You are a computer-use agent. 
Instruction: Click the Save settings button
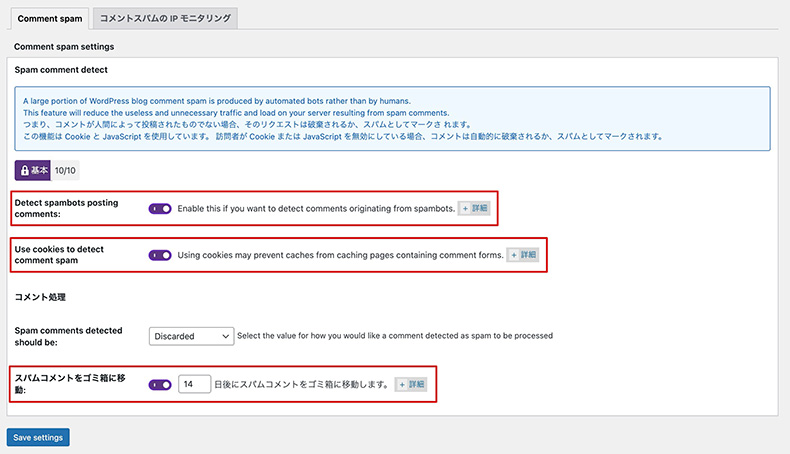coord(38,437)
